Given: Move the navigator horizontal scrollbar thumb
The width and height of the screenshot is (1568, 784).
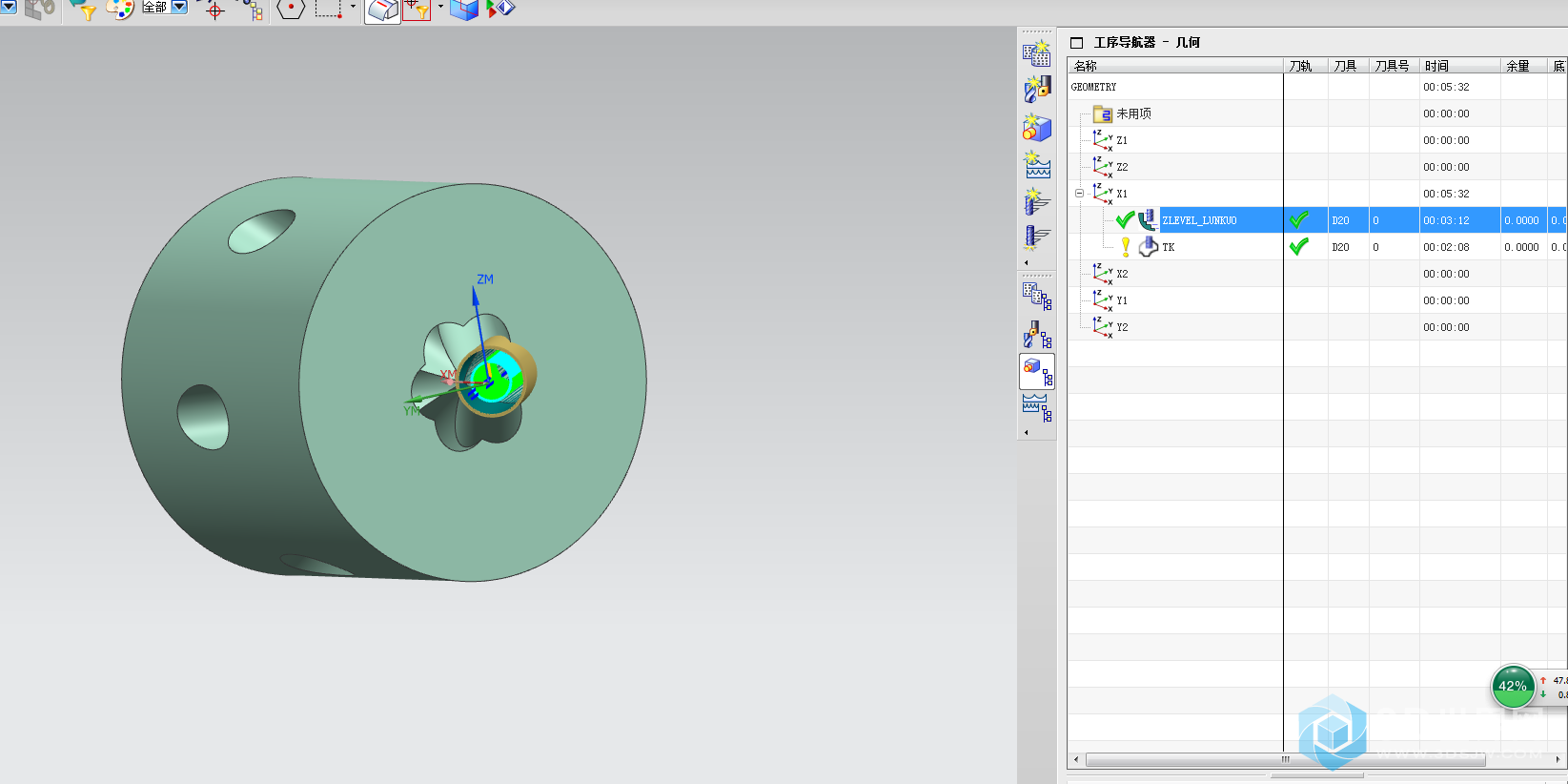Looking at the screenshot, I should pyautogui.click(x=1285, y=760).
